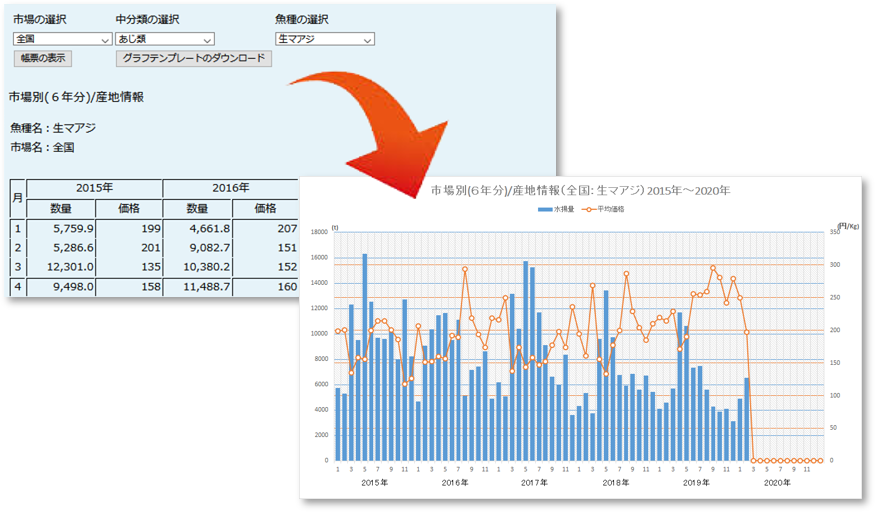875x512 pixels.
Task: Click the cell containing 11,488.7
Action: (x=197, y=287)
